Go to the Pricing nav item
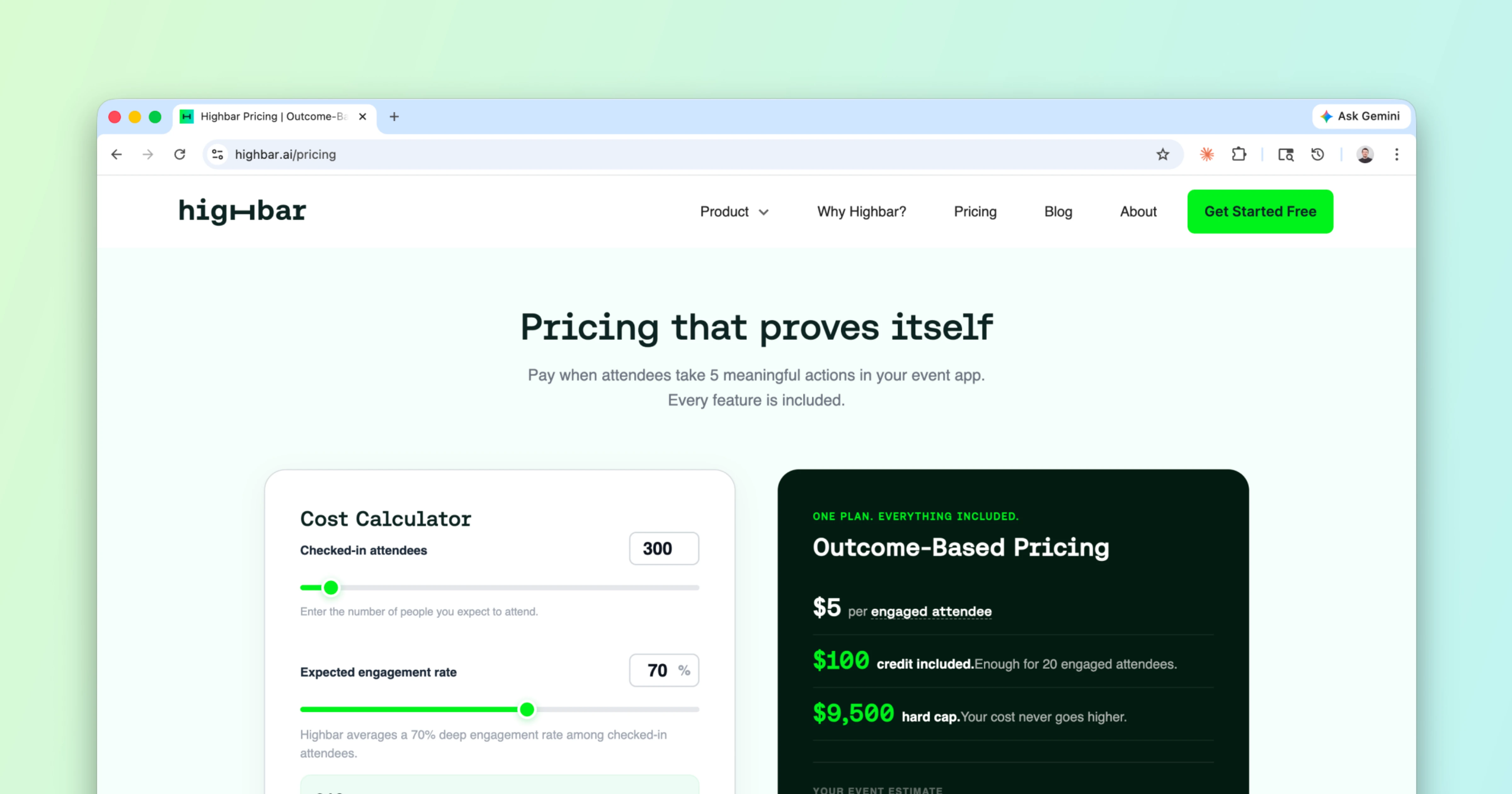Image resolution: width=1512 pixels, height=794 pixels. 975,211
